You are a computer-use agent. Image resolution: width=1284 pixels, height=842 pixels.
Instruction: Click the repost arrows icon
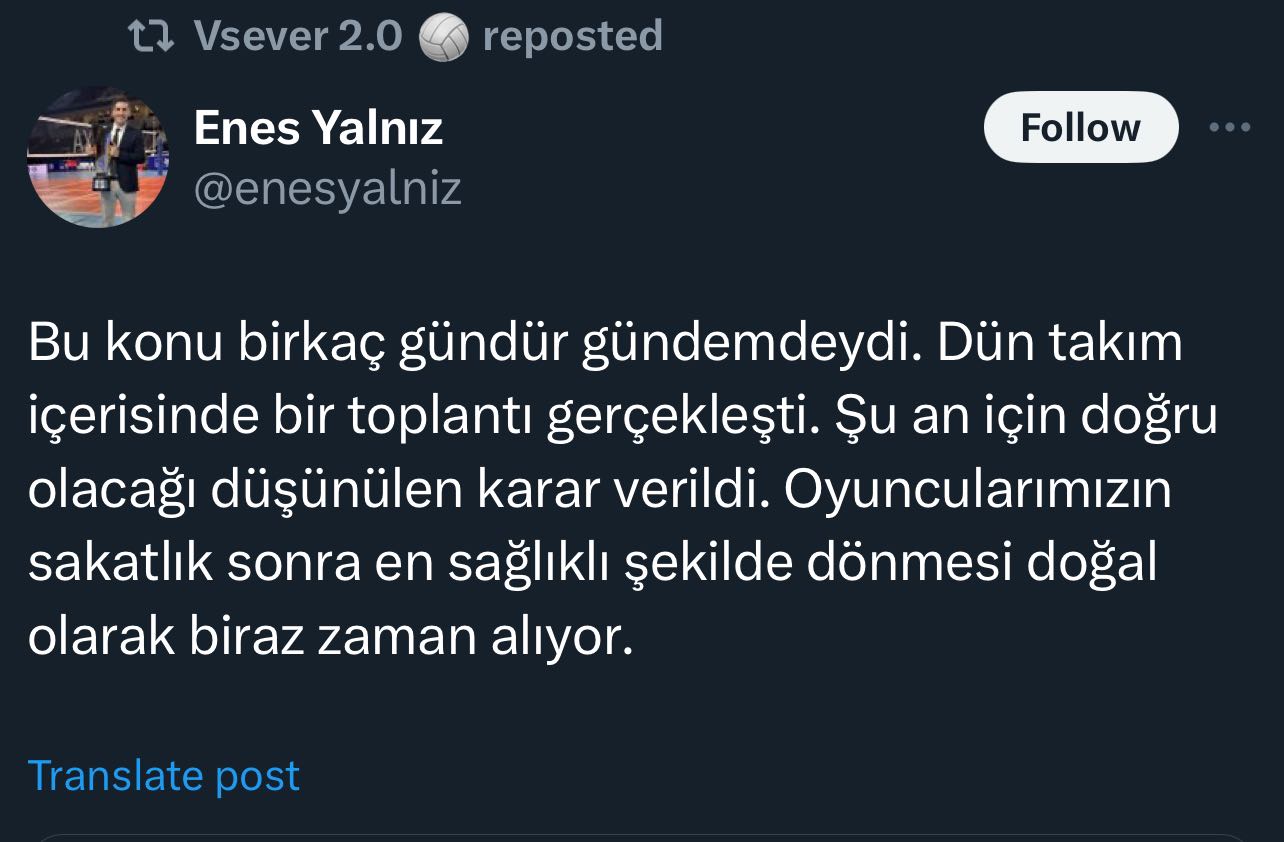pyautogui.click(x=152, y=37)
